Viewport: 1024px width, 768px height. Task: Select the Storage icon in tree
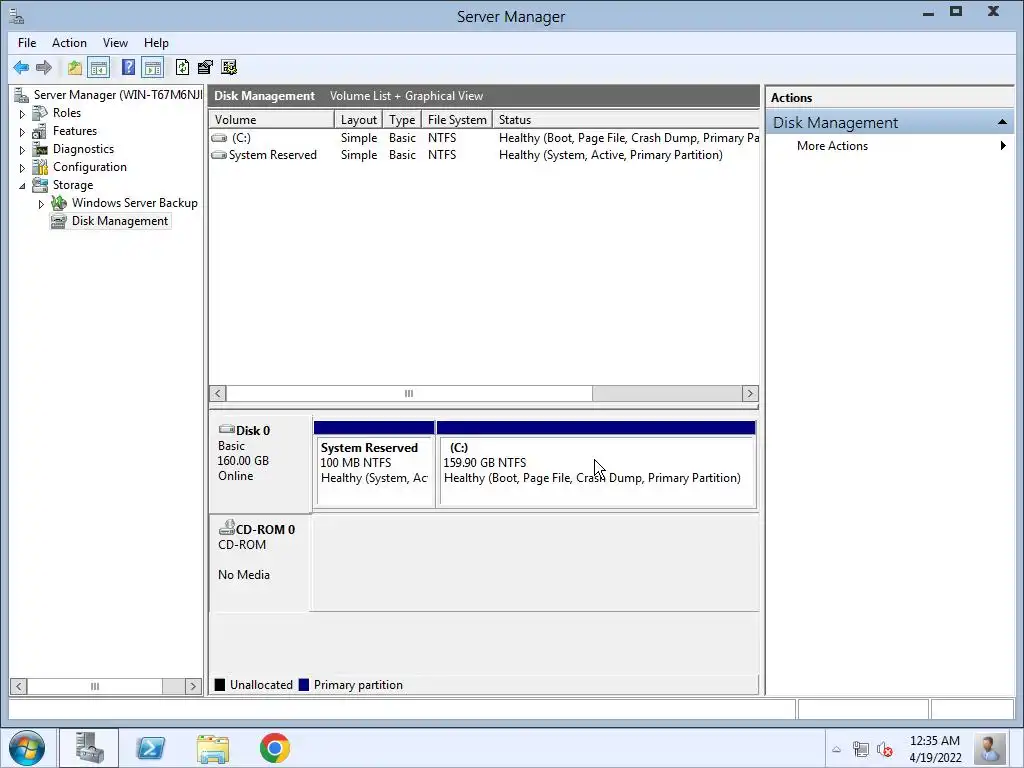(x=40, y=185)
